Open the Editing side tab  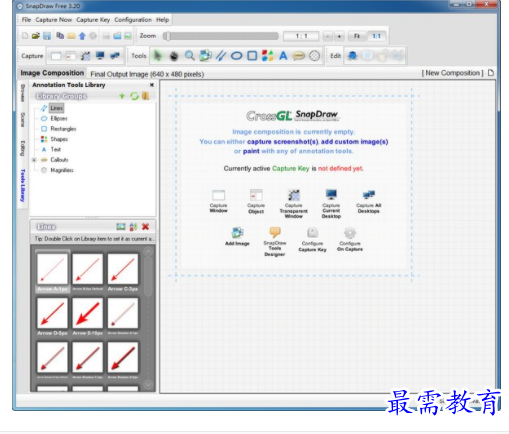(23, 148)
